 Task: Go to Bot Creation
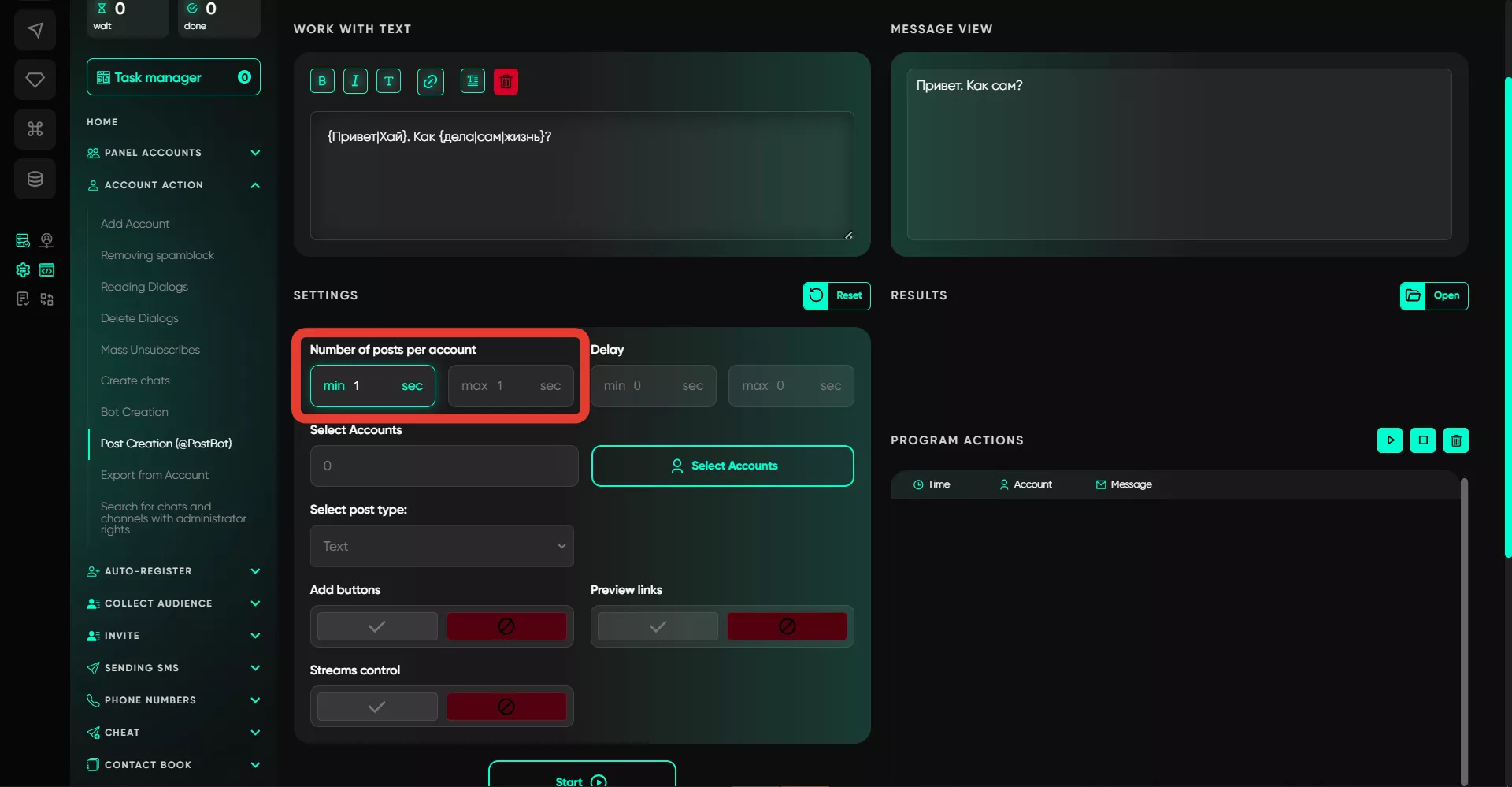tap(135, 412)
